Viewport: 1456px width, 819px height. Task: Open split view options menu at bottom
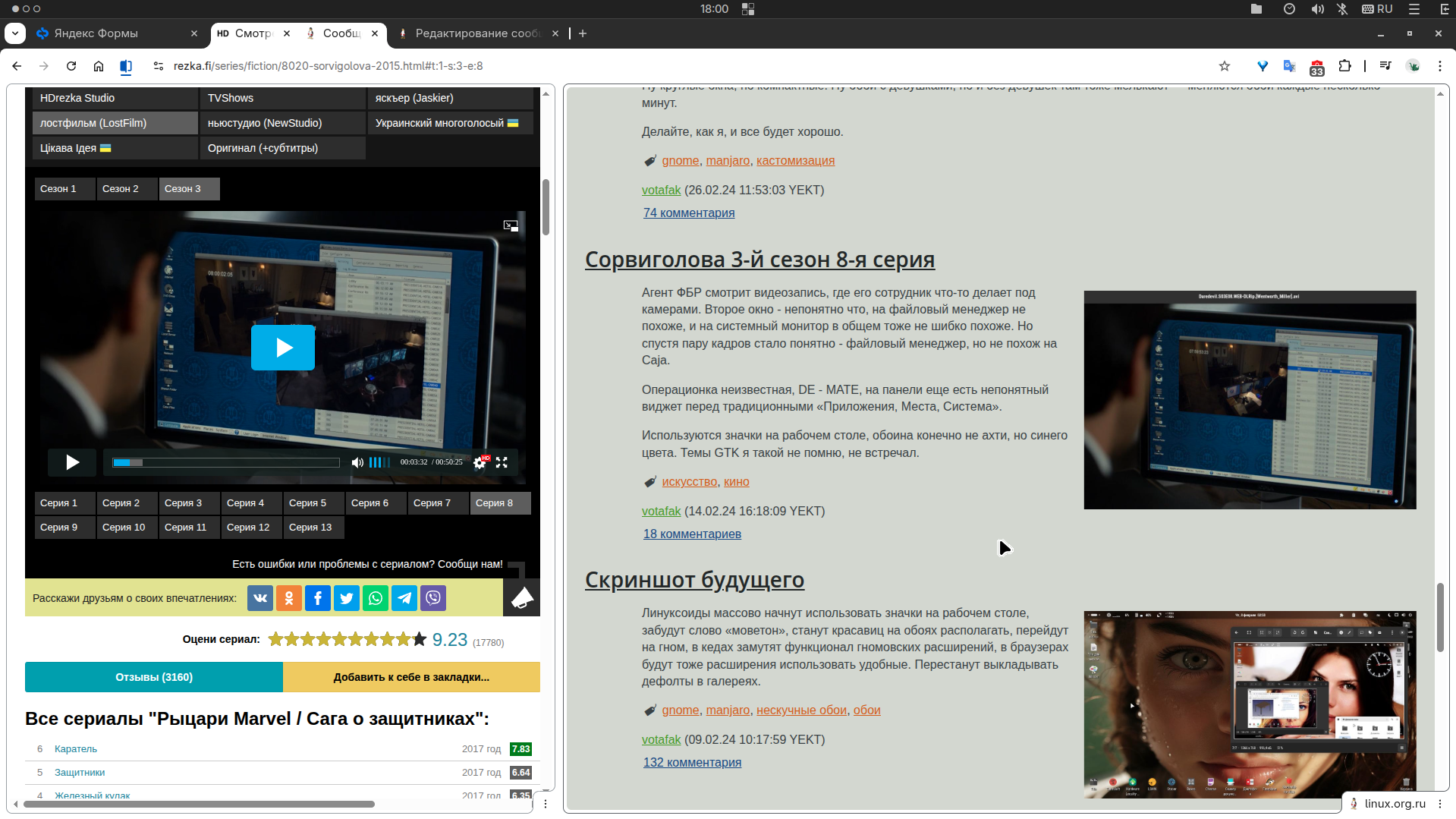pyautogui.click(x=546, y=803)
